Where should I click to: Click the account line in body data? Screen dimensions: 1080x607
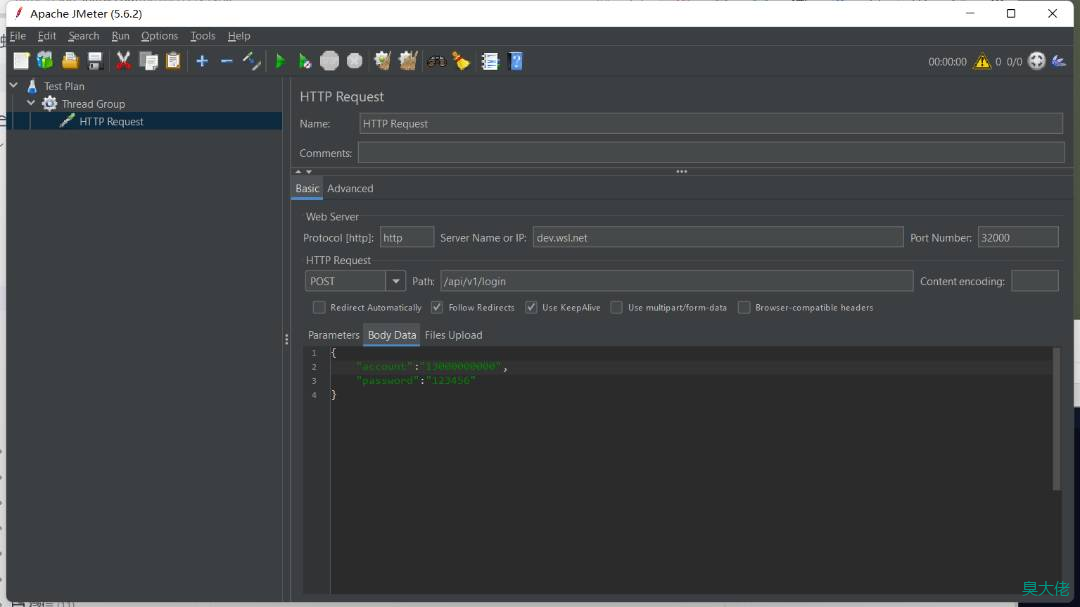coord(431,367)
